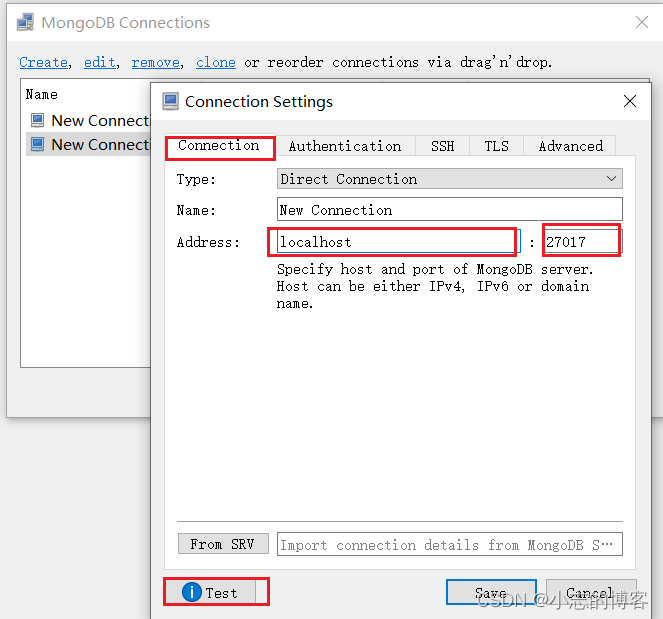
Task: Switch to the Authentication tab
Action: (x=345, y=146)
